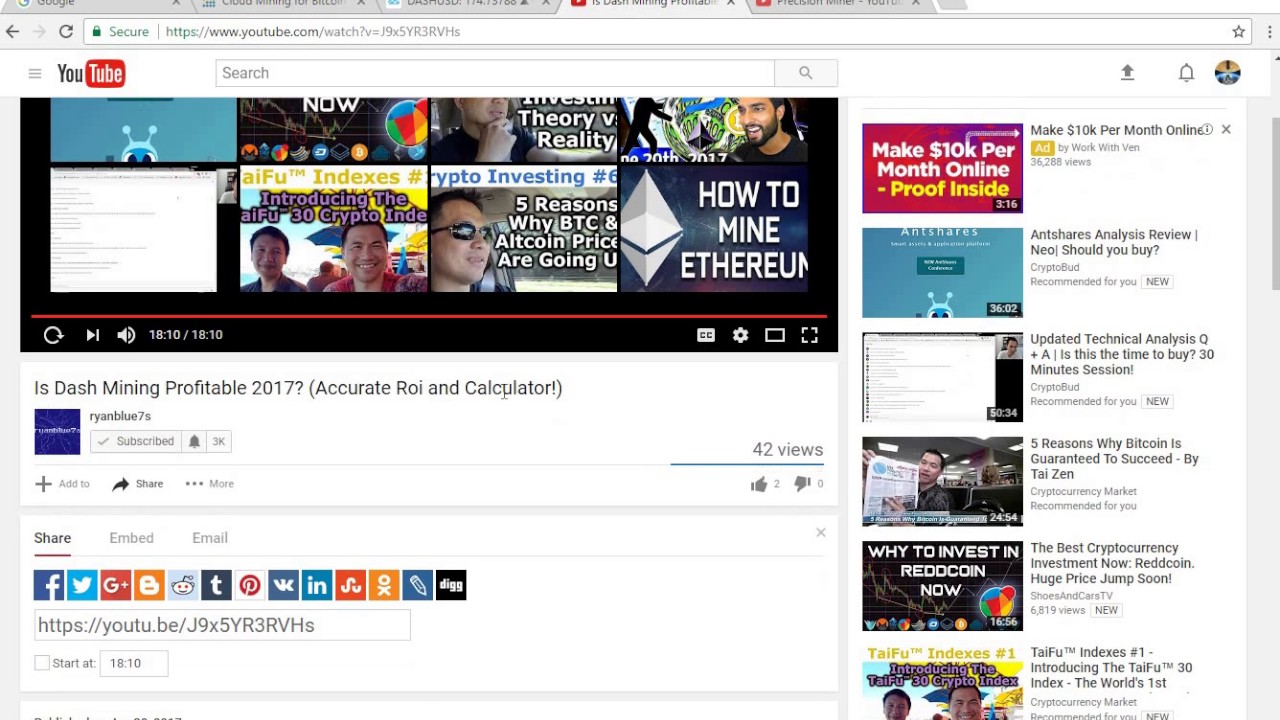
Task: Go back with browser back arrow
Action: click(13, 32)
